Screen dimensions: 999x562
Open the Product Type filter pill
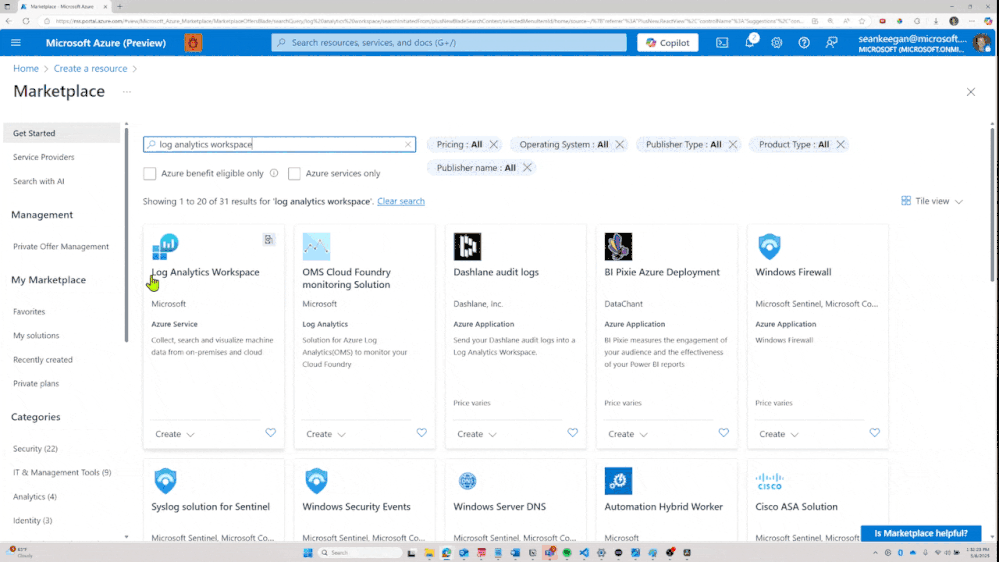(x=794, y=145)
